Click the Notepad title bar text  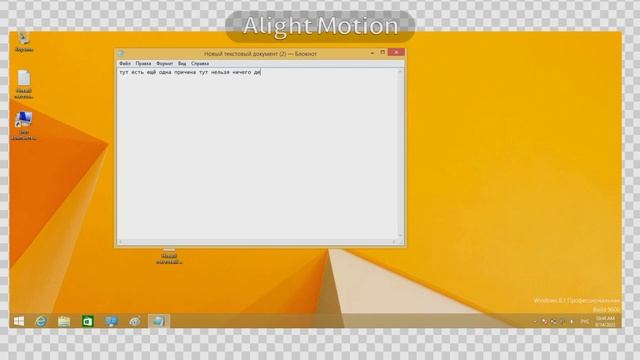260,54
